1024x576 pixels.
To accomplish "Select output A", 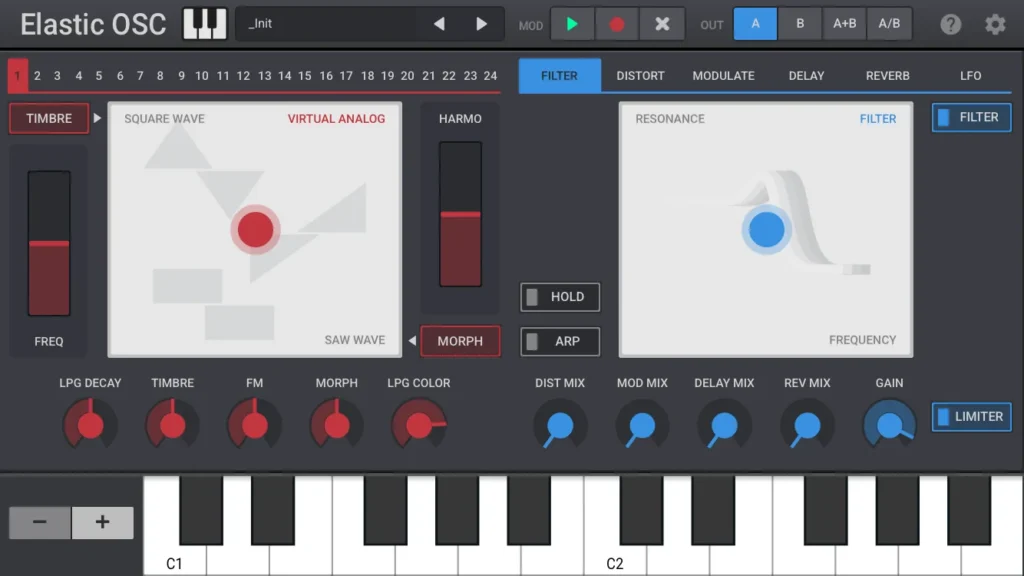I will tap(755, 24).
